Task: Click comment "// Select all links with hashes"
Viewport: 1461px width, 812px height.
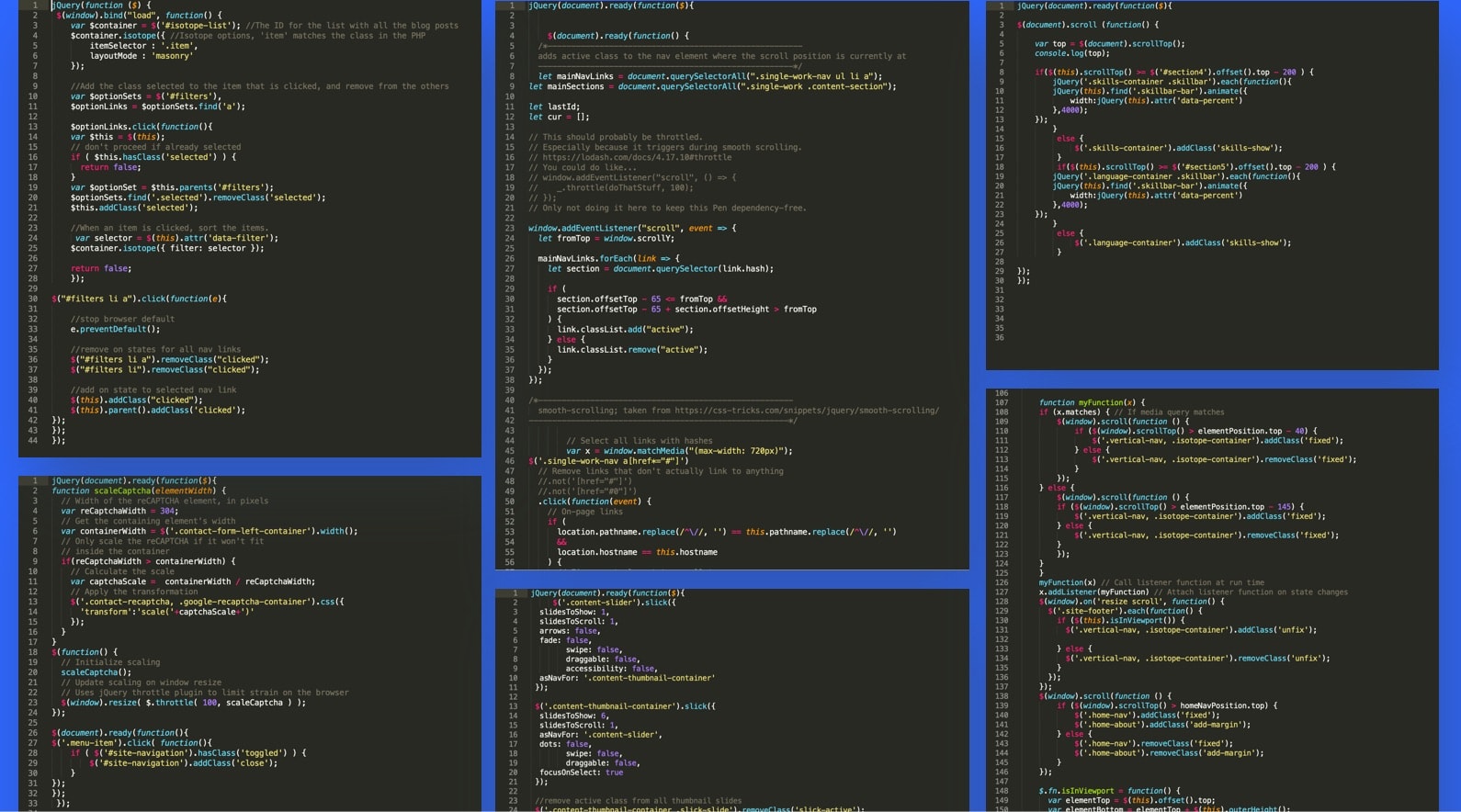Action: pyautogui.click(x=639, y=441)
